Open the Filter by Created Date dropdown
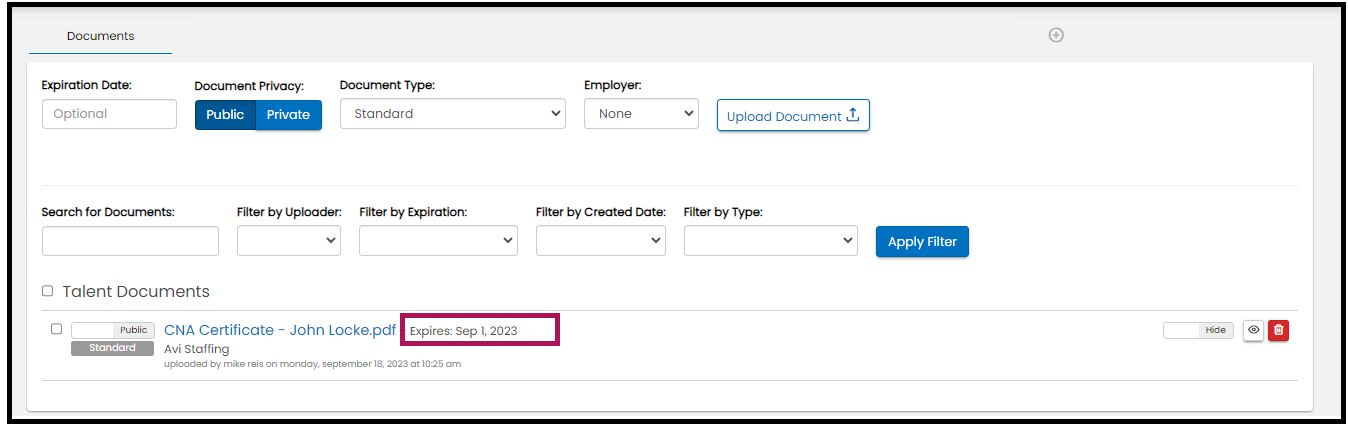Image resolution: width=1348 pixels, height=427 pixels. [600, 241]
